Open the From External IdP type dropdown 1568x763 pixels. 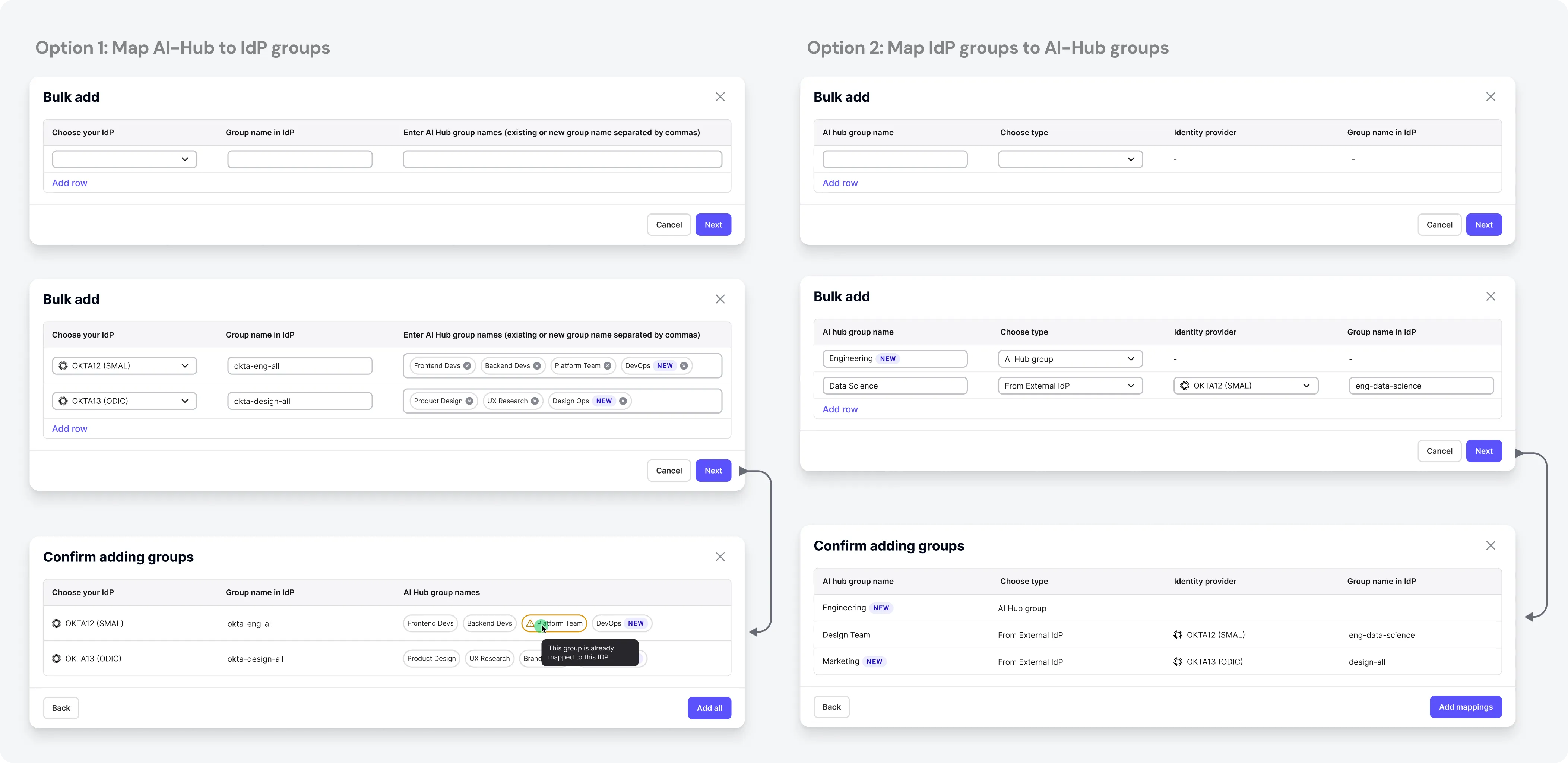pyautogui.click(x=1070, y=386)
